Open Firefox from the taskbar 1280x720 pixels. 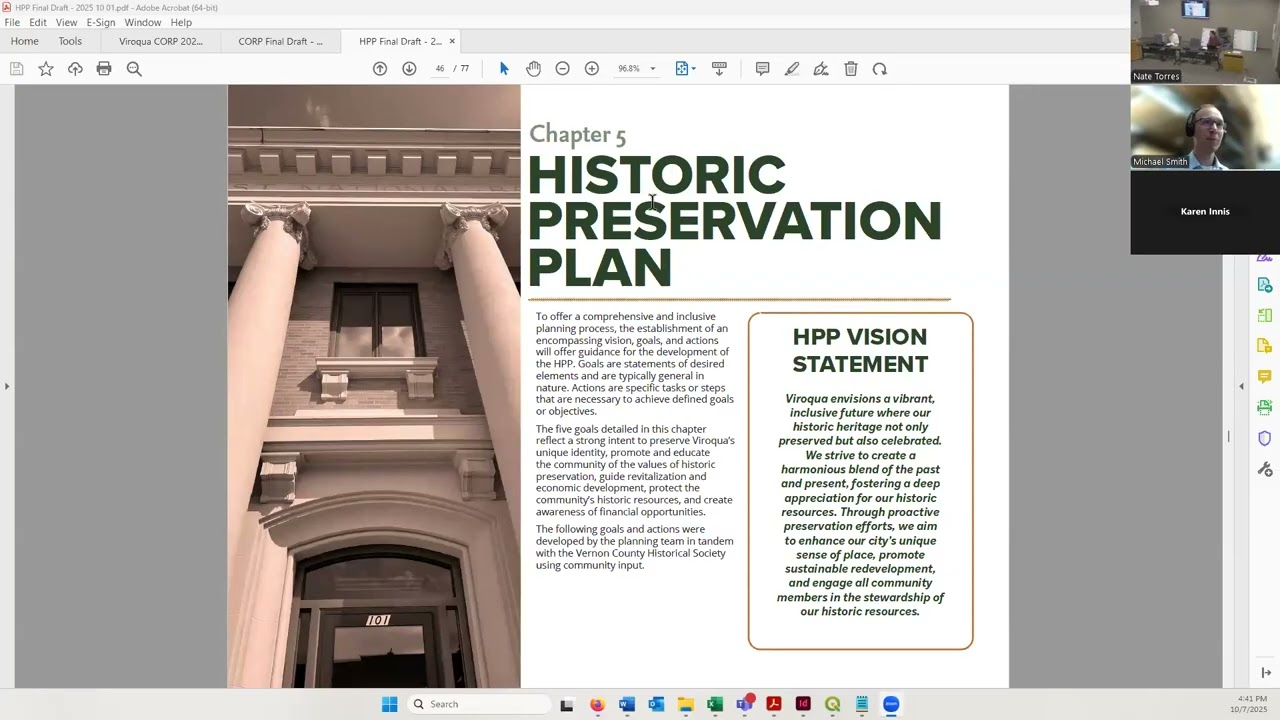tap(597, 704)
